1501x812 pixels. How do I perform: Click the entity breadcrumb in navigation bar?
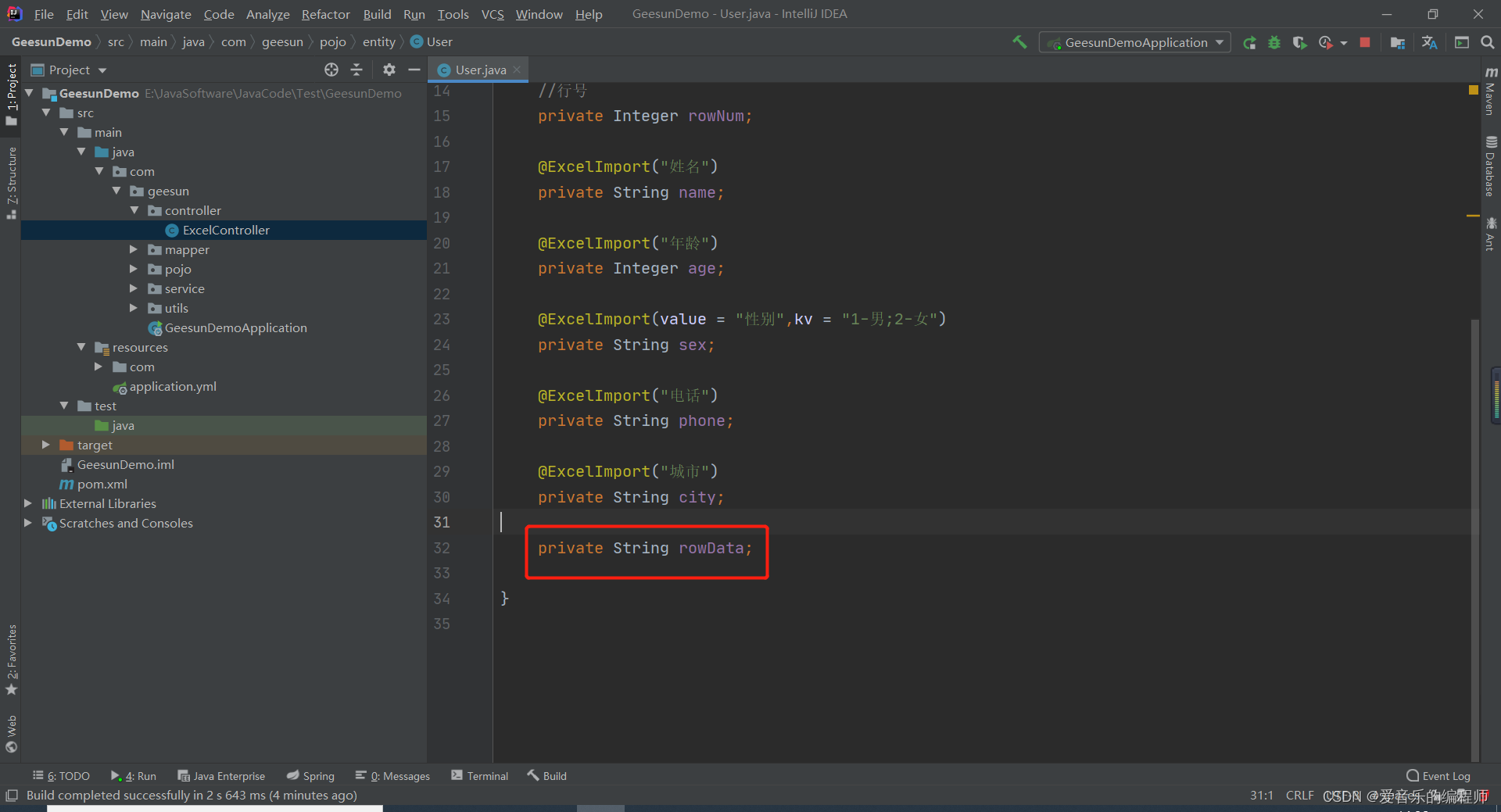pos(379,41)
